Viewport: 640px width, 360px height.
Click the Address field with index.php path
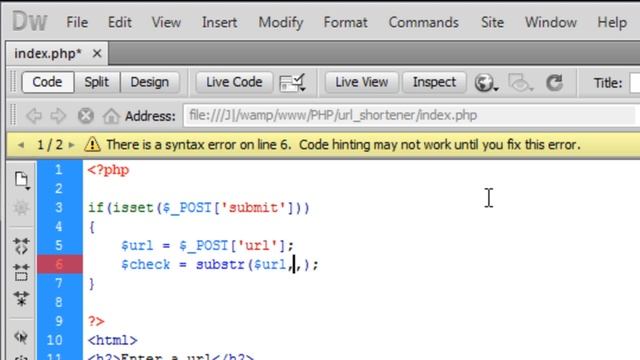coord(410,116)
